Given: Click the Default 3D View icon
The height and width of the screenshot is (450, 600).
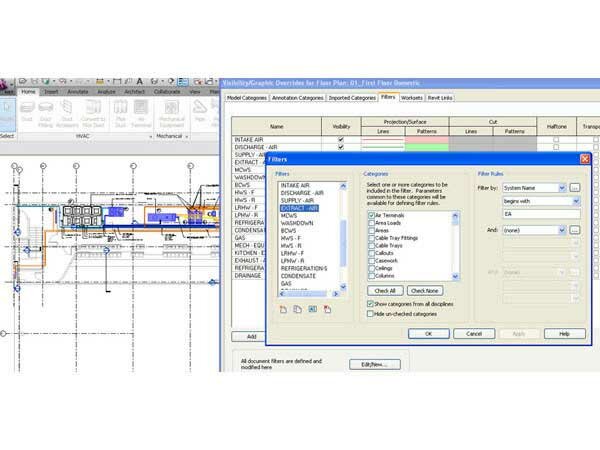Looking at the screenshot, I should tap(154, 81).
